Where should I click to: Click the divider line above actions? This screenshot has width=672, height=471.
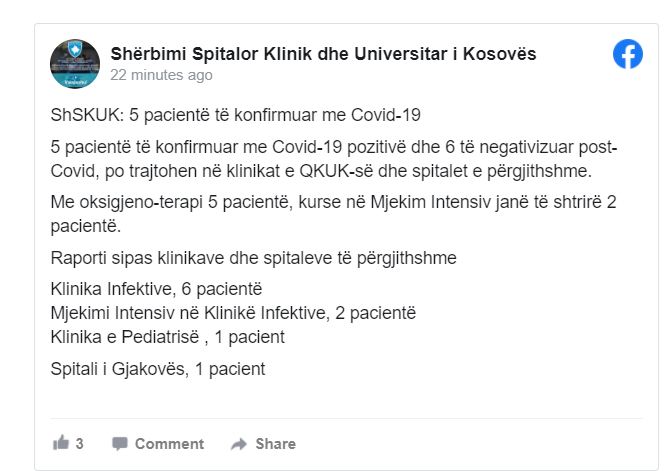coord(346,418)
